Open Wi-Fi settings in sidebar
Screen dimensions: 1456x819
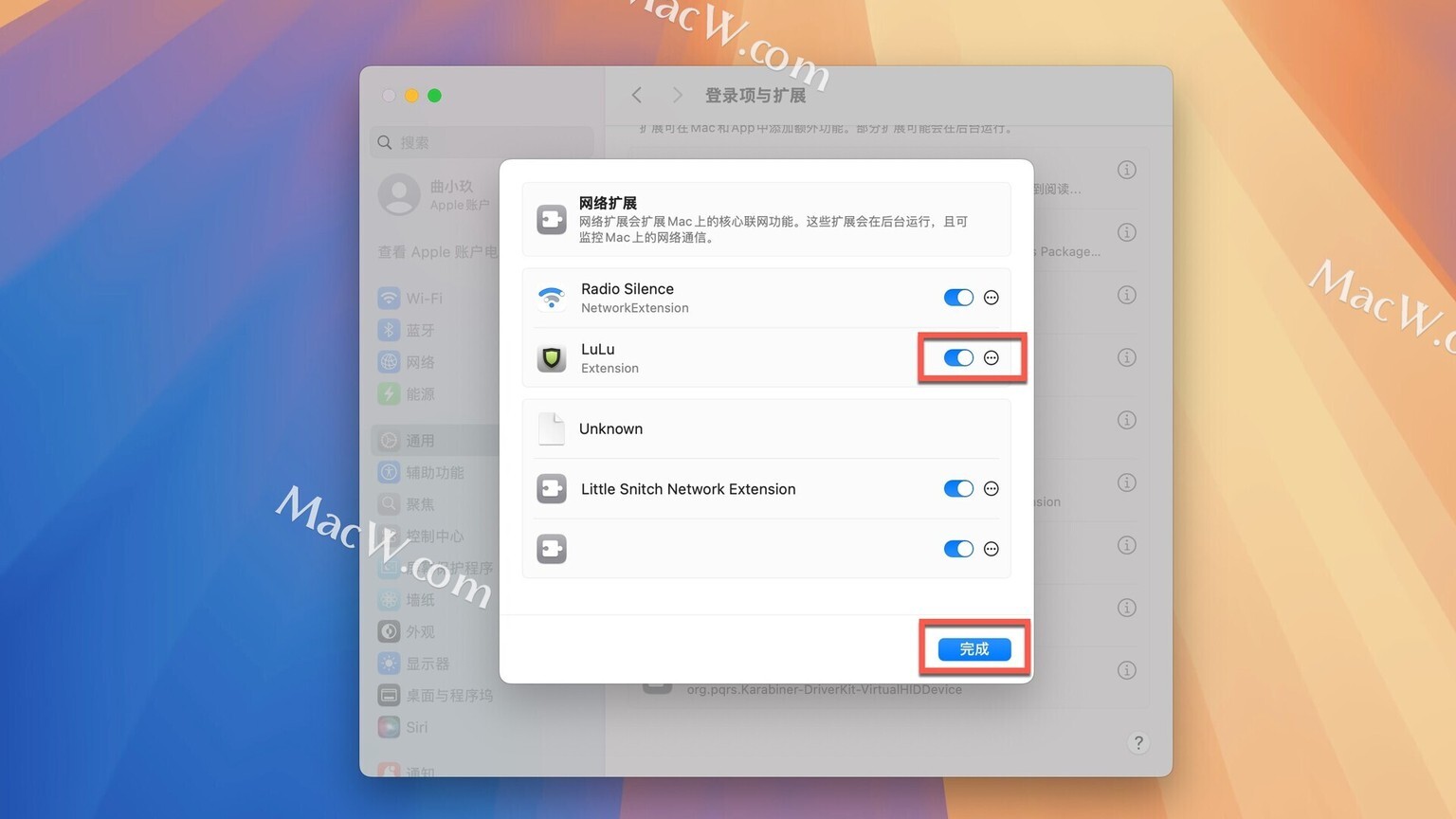point(435,298)
